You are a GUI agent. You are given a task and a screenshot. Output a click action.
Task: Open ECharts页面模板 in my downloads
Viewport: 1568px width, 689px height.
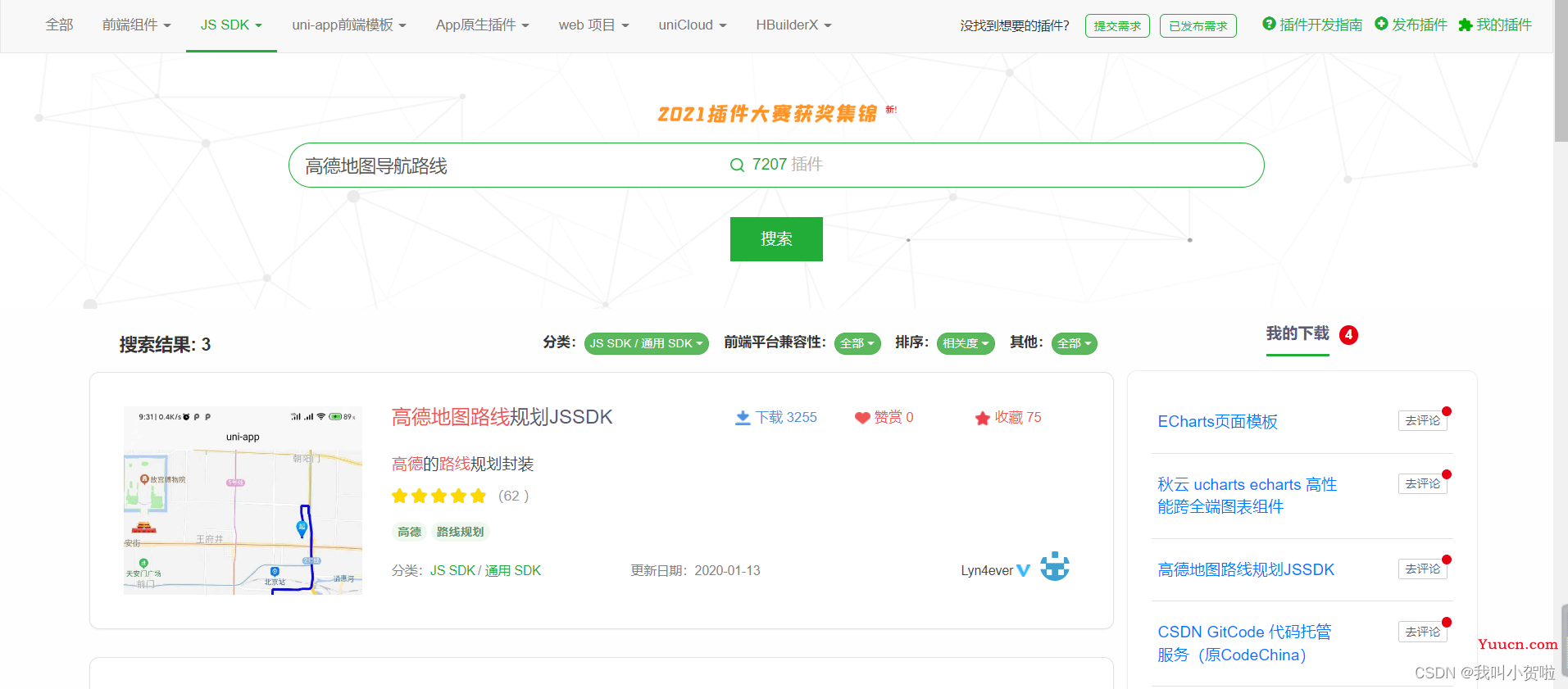1217,422
